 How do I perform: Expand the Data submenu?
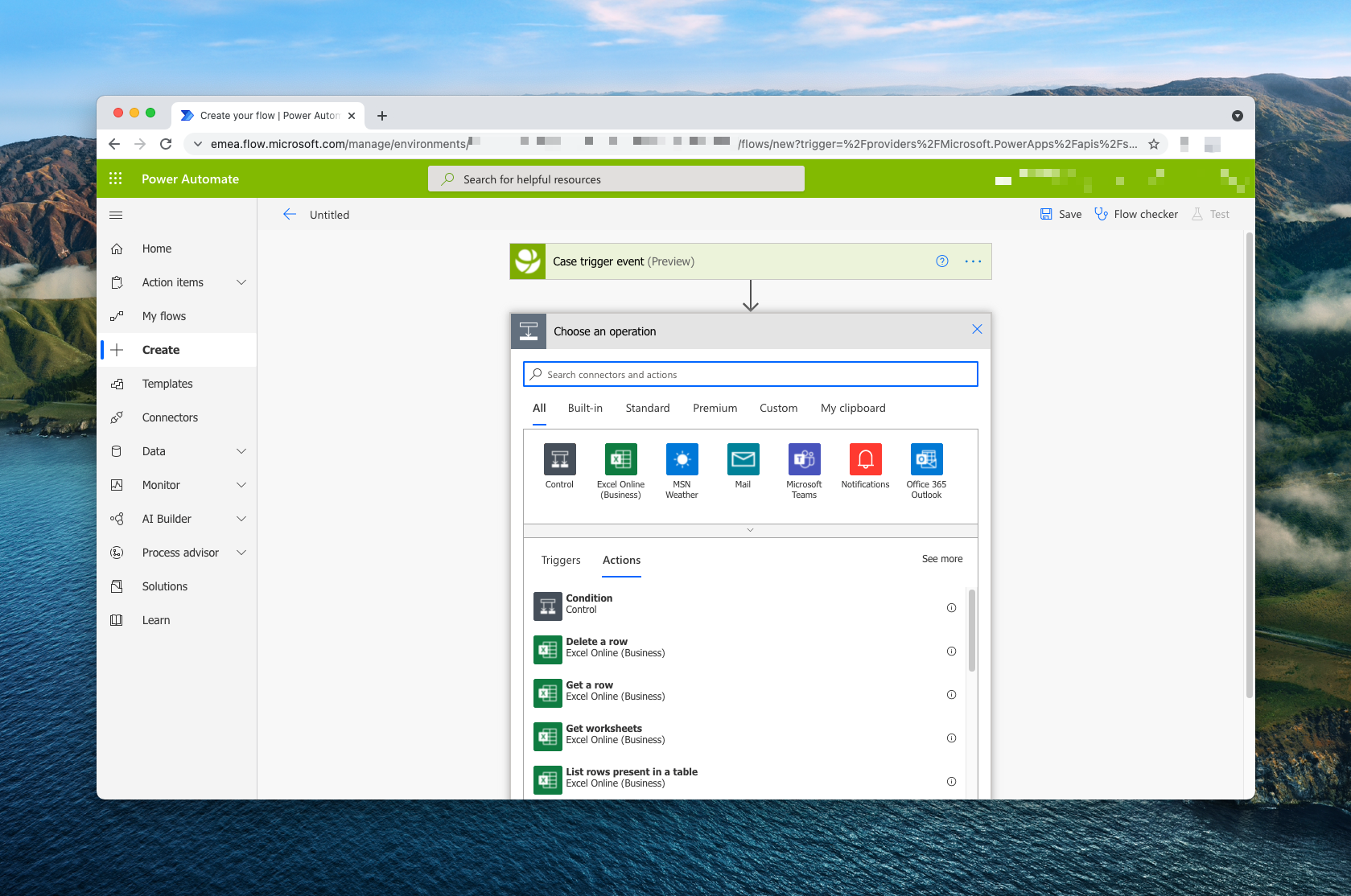(x=241, y=451)
